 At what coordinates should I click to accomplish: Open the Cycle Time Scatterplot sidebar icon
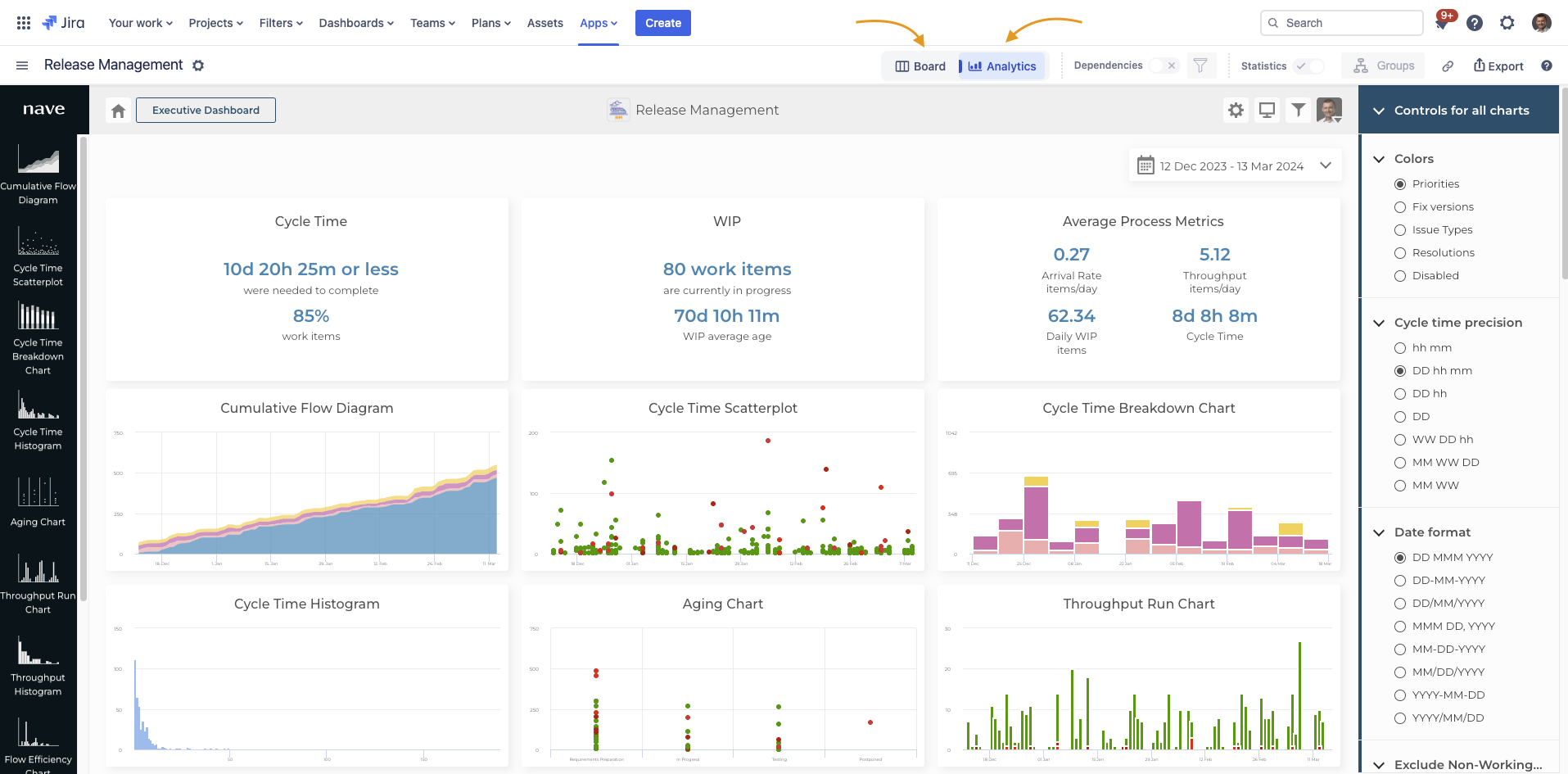tap(38, 255)
